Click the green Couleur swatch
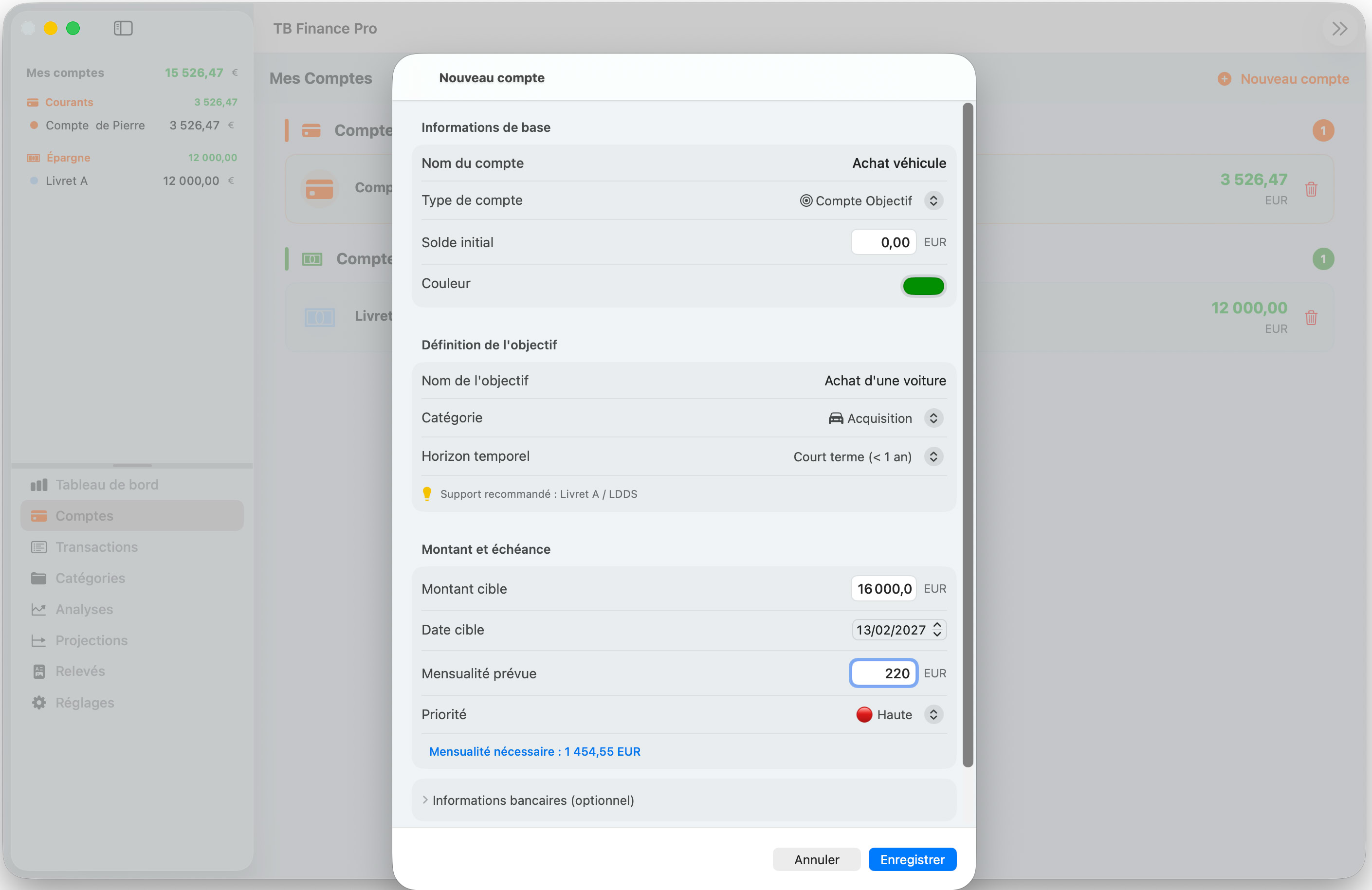1372x890 pixels. tap(923, 286)
